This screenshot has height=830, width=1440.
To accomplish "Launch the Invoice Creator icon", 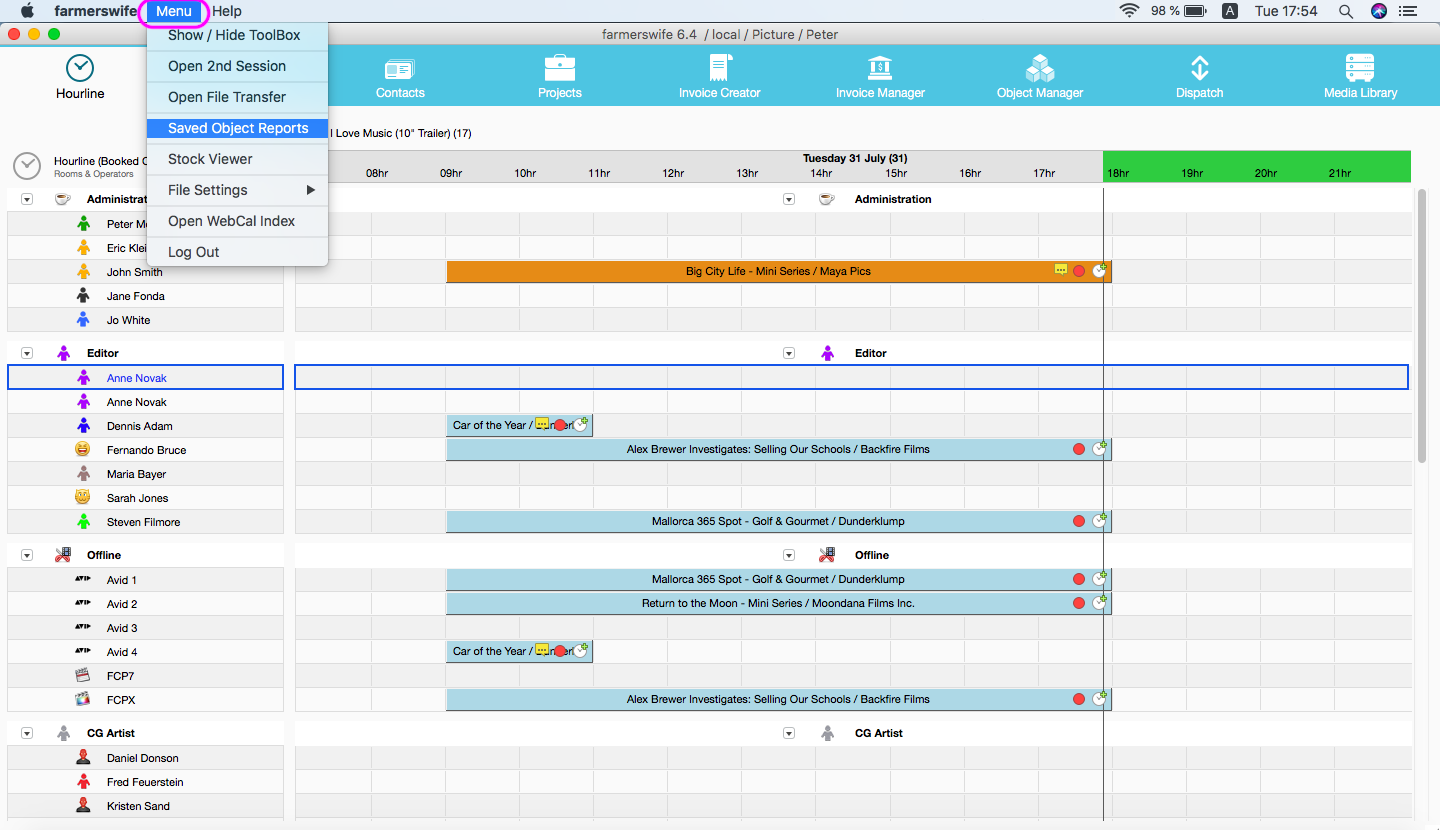I will click(x=719, y=68).
